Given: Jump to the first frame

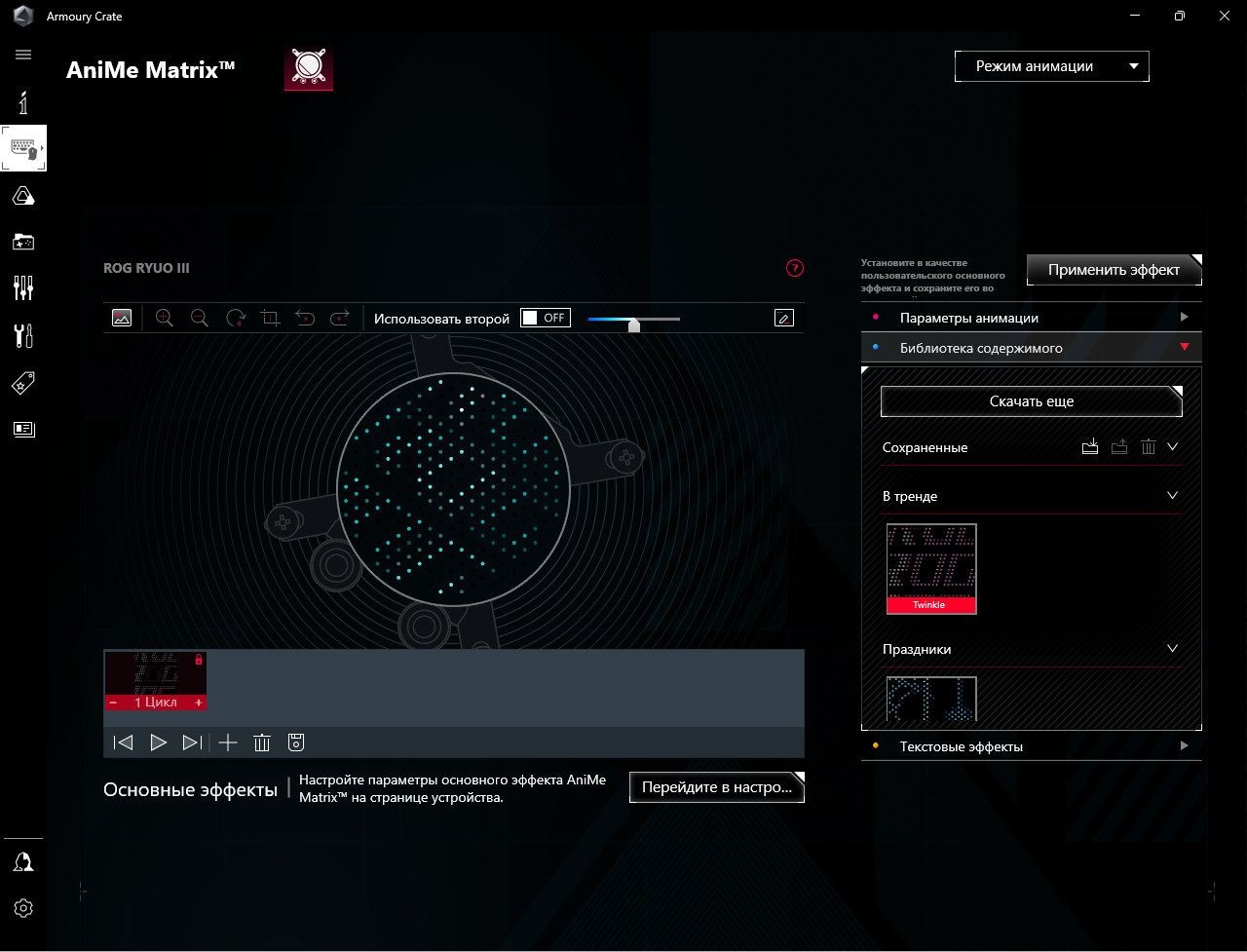Looking at the screenshot, I should point(123,743).
